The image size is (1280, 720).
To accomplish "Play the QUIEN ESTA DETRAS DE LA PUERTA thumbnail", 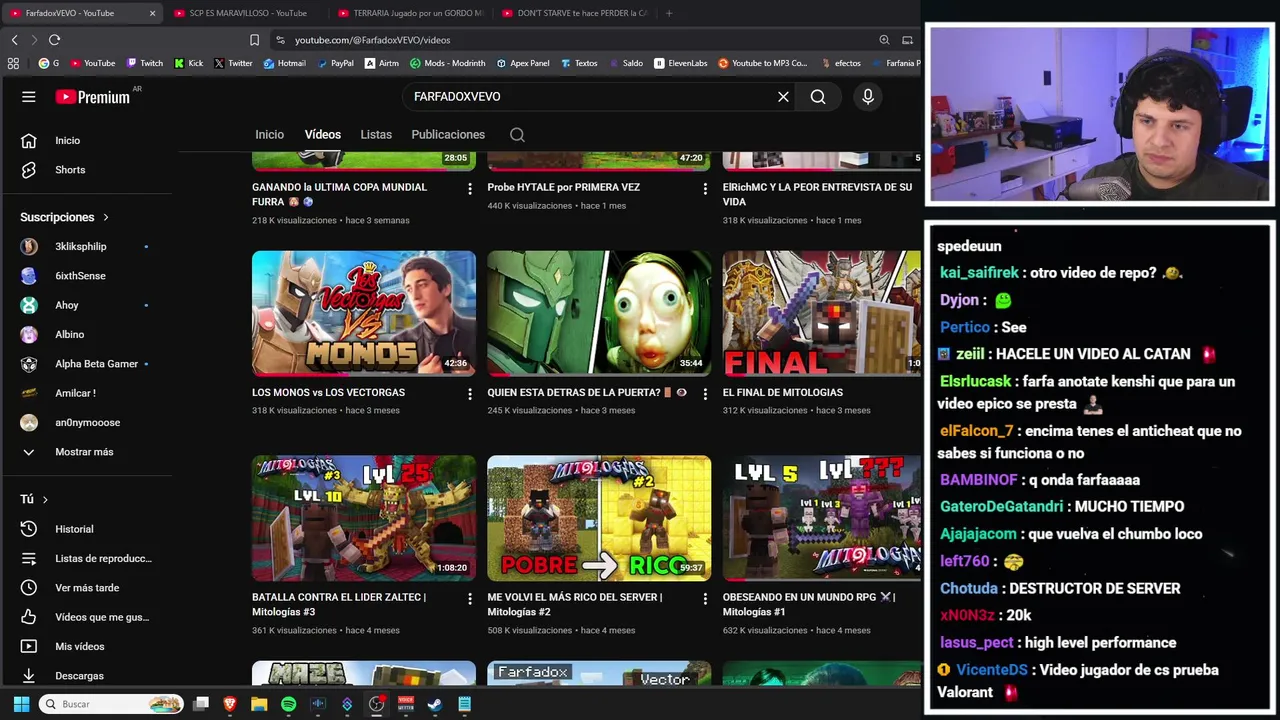I will tap(599, 313).
